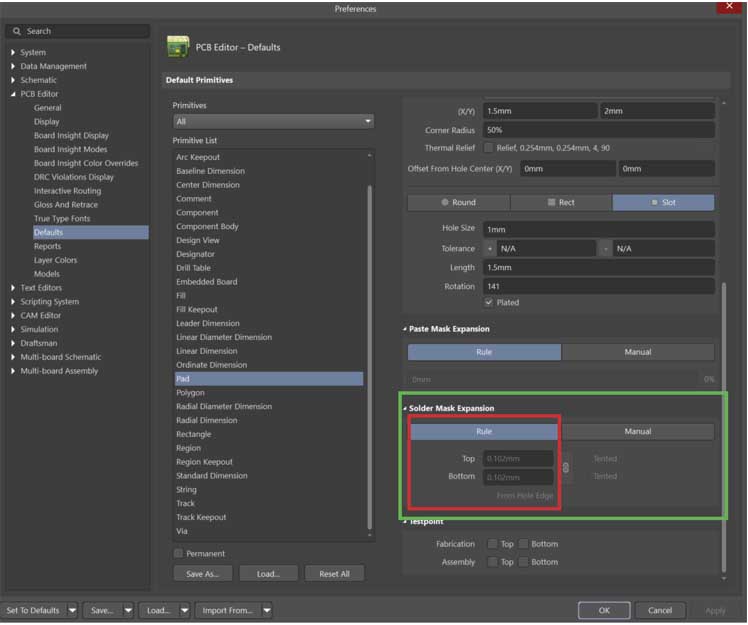The width and height of the screenshot is (748, 625).
Task: Toggle the Plated checkbox
Action: pos(489,302)
